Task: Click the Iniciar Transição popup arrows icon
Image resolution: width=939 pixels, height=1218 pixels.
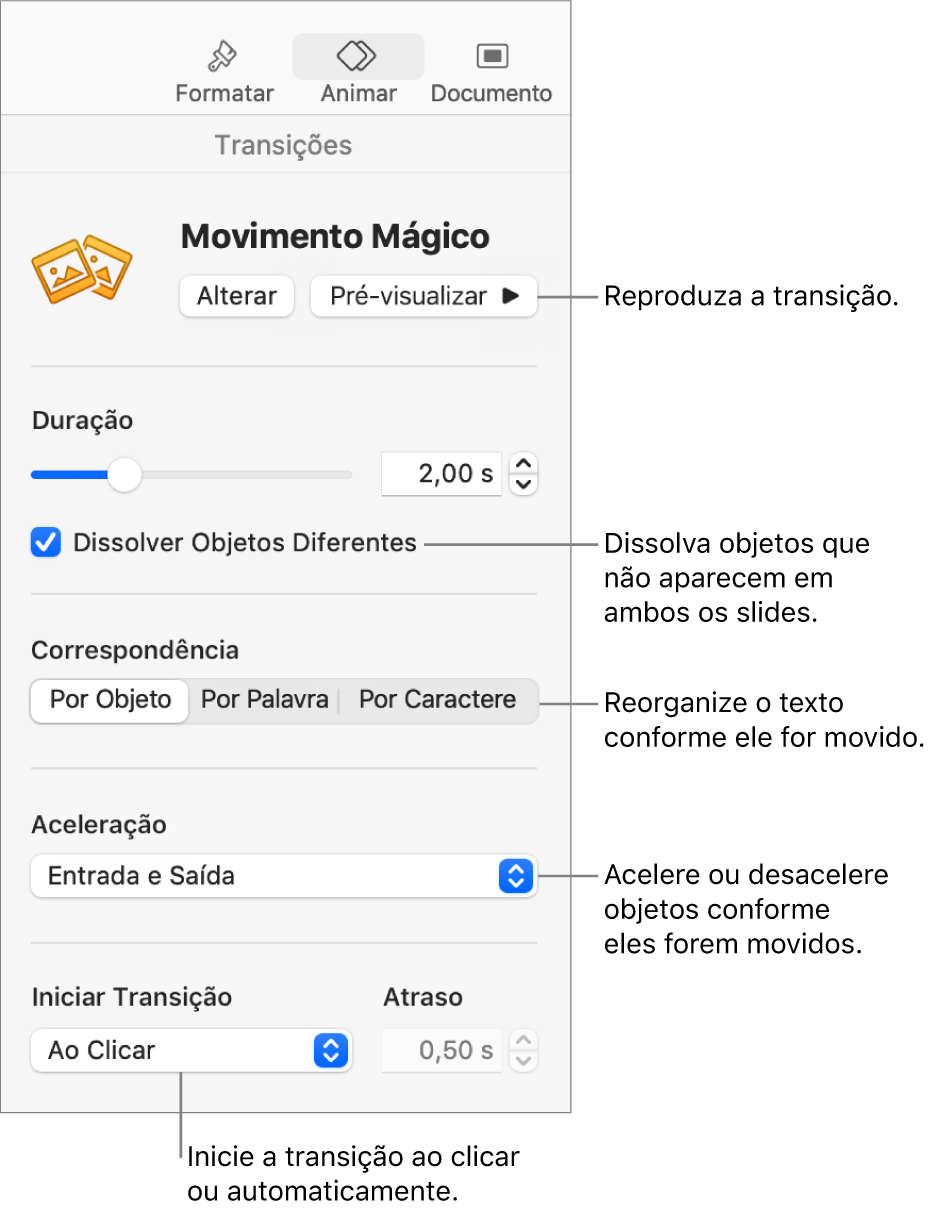Action: [331, 1051]
